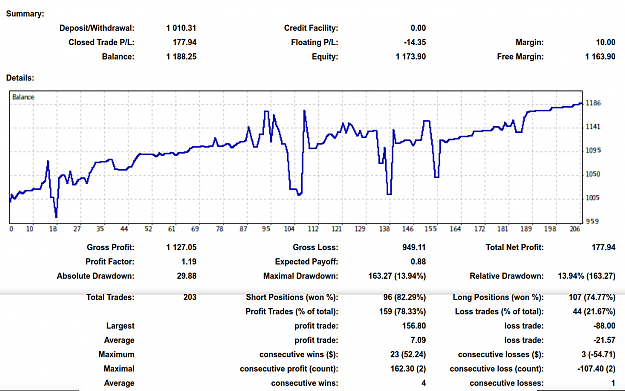Select the Gross Loss value 949.11
The width and height of the screenshot is (625, 391).
414,248
